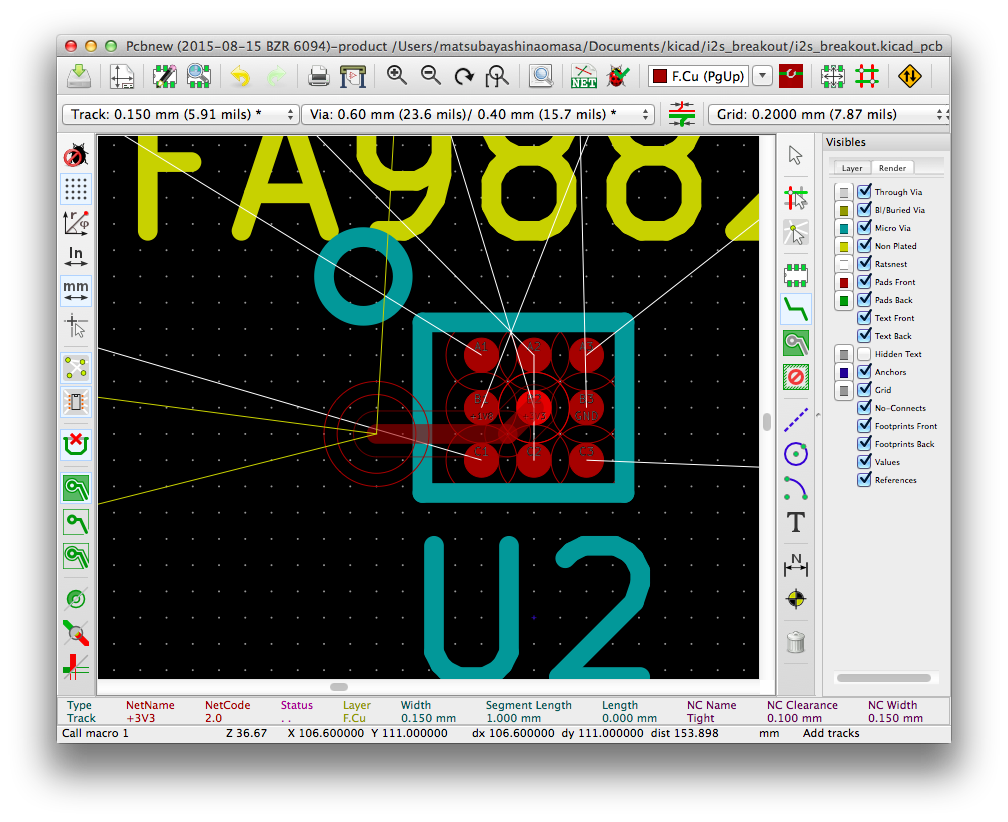The image size is (1008, 822).
Task: Run design rules check ladybug icon
Action: [x=618, y=76]
